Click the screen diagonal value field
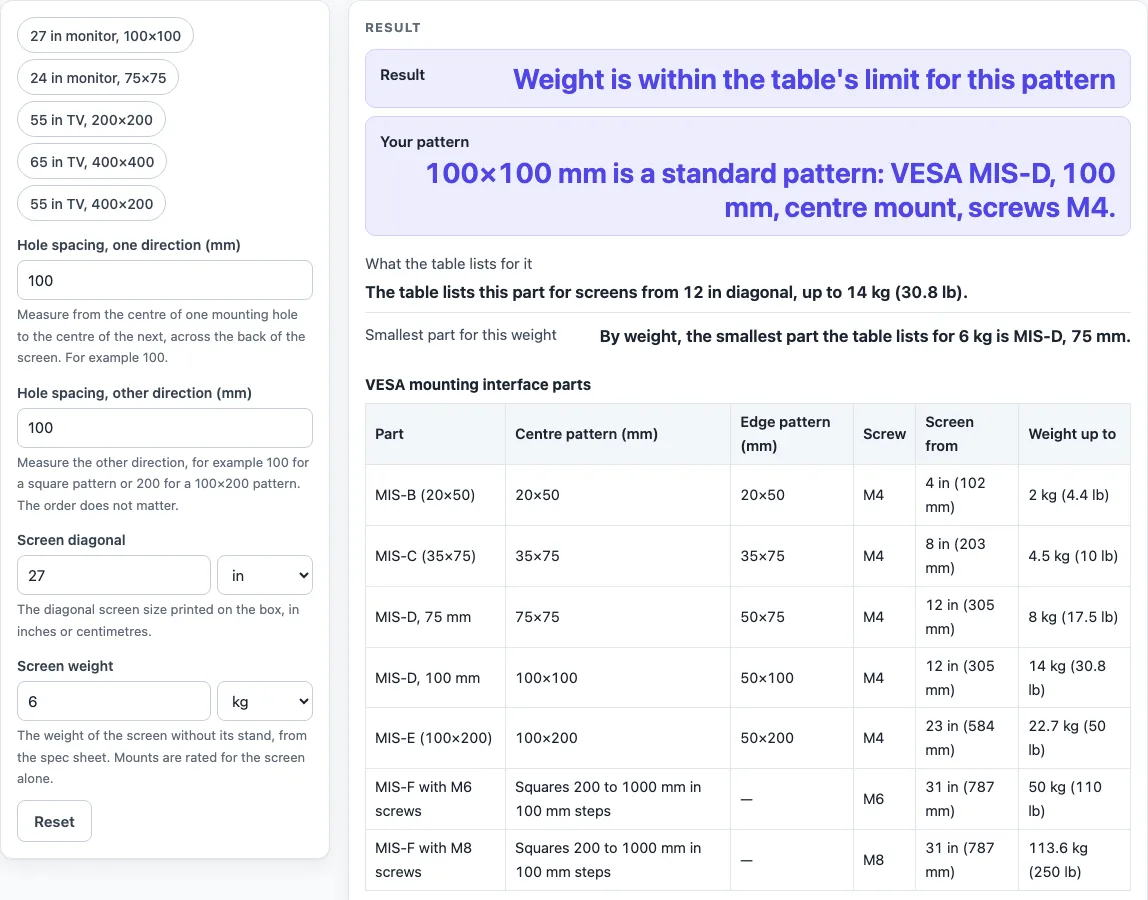 tap(113, 575)
